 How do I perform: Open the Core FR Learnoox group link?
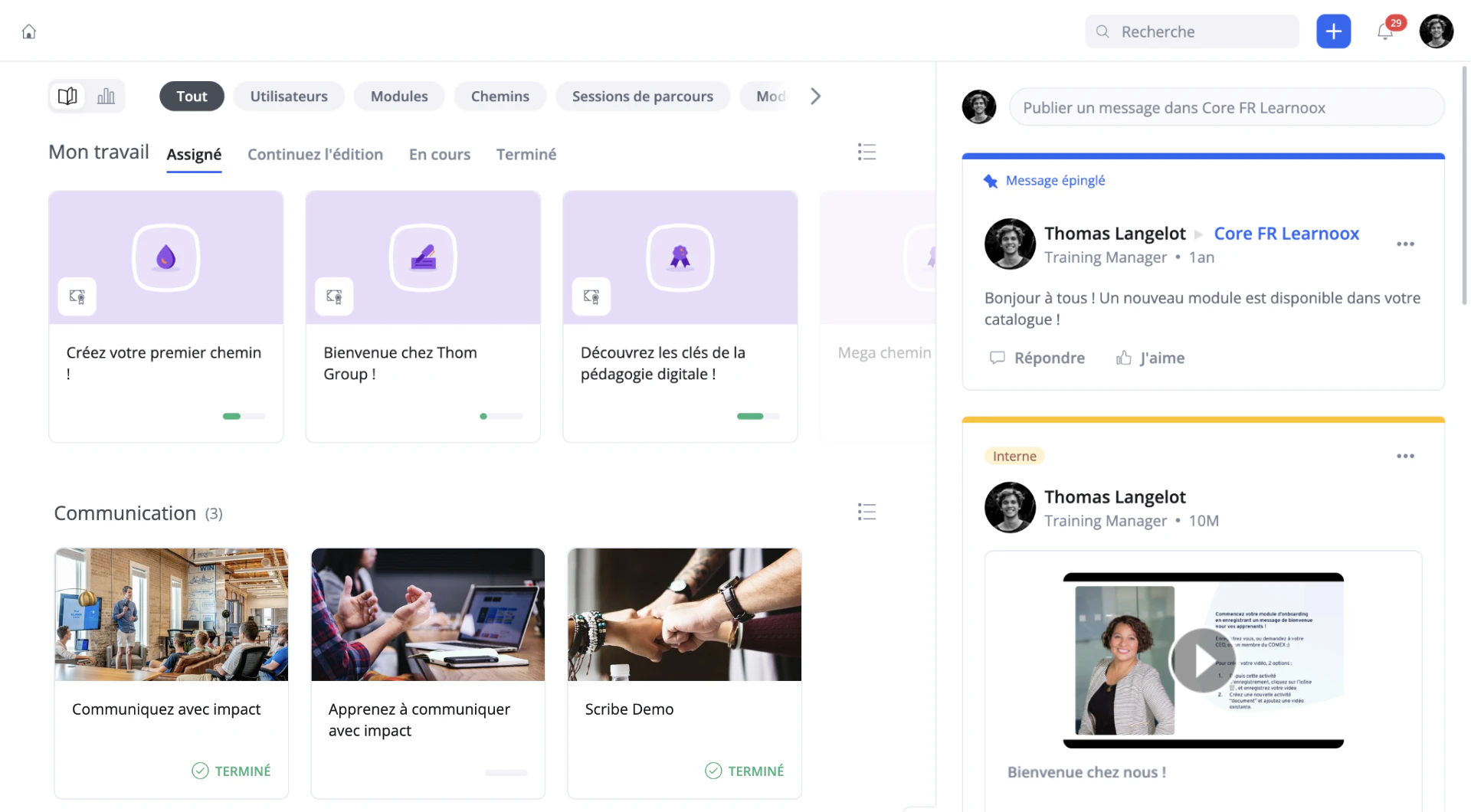pyautogui.click(x=1286, y=234)
